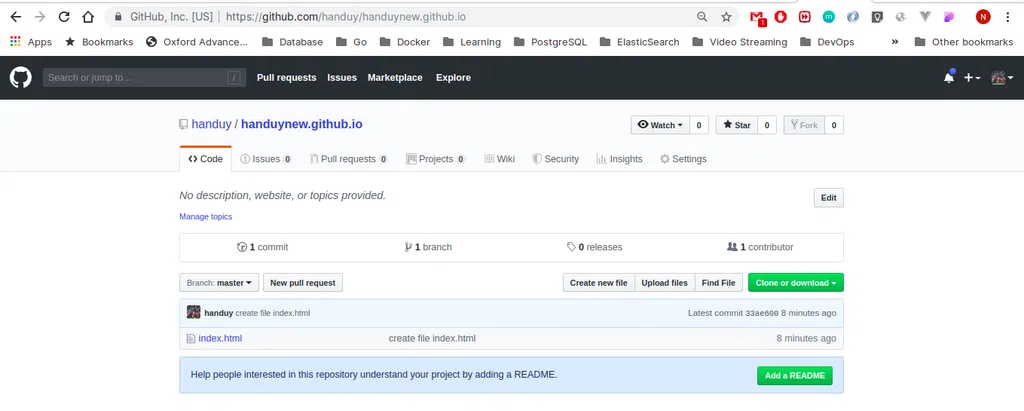Screen dimensions: 1024x411
Task: Open the plus create-new dropdown
Action: [972, 78]
